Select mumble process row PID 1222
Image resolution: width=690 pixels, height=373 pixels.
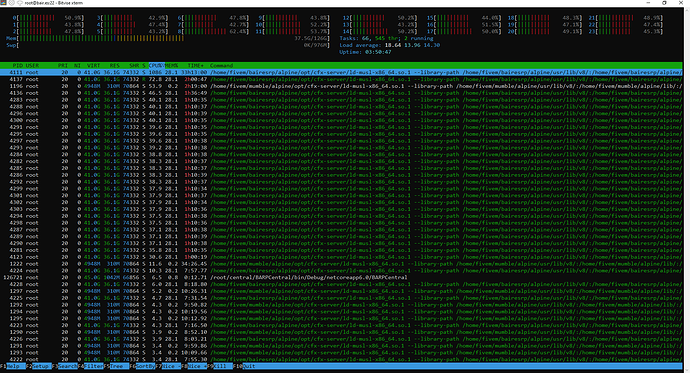coord(341,264)
